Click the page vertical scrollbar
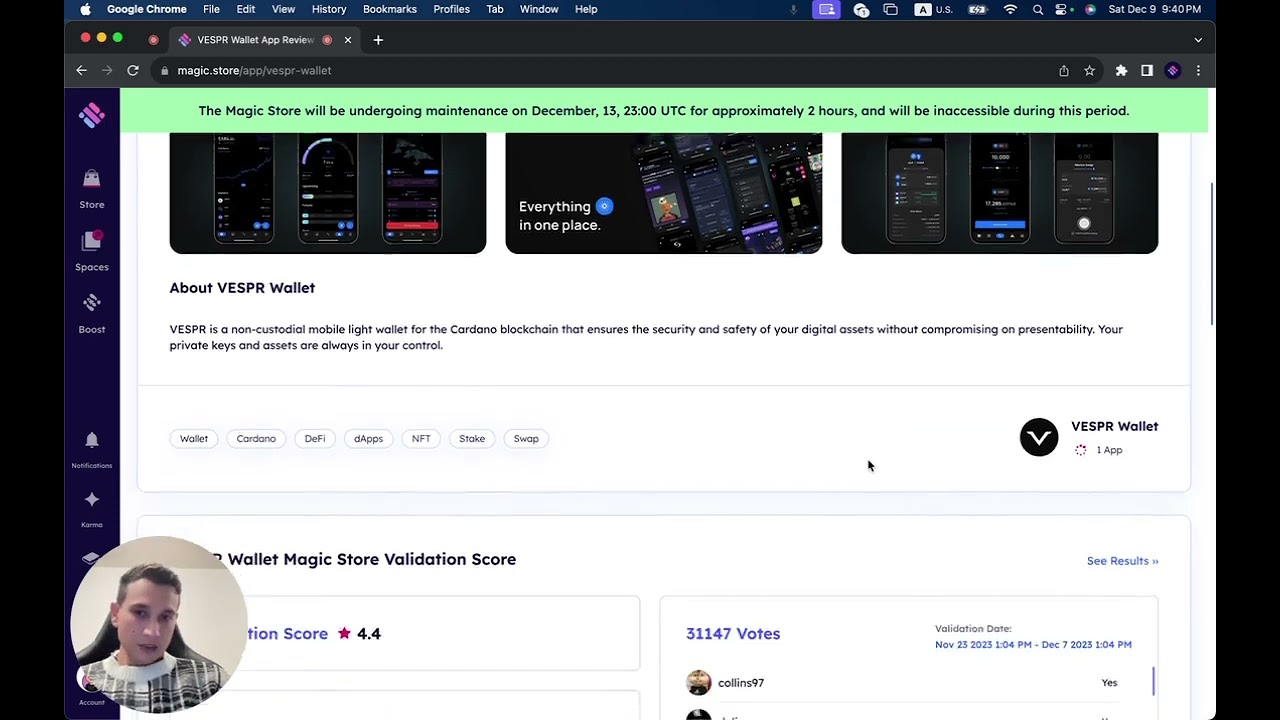Viewport: 1280px width, 720px height. point(1212,254)
